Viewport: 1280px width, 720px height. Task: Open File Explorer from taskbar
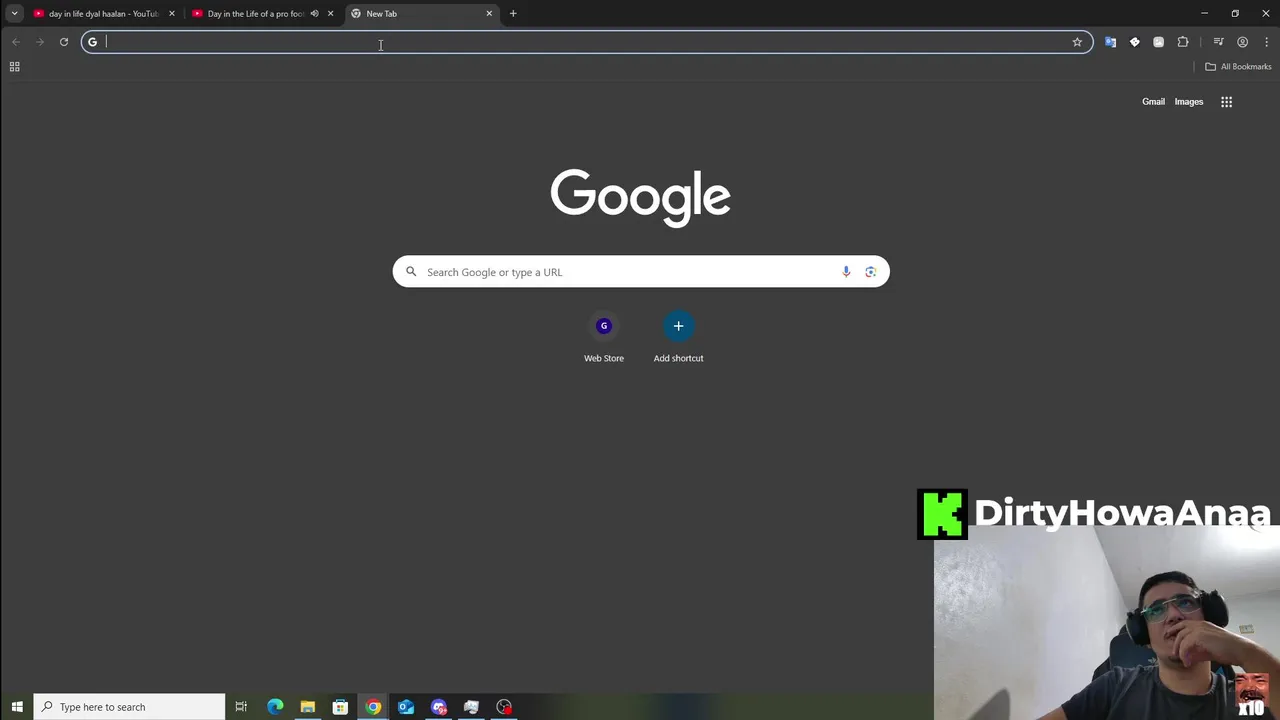click(x=308, y=707)
